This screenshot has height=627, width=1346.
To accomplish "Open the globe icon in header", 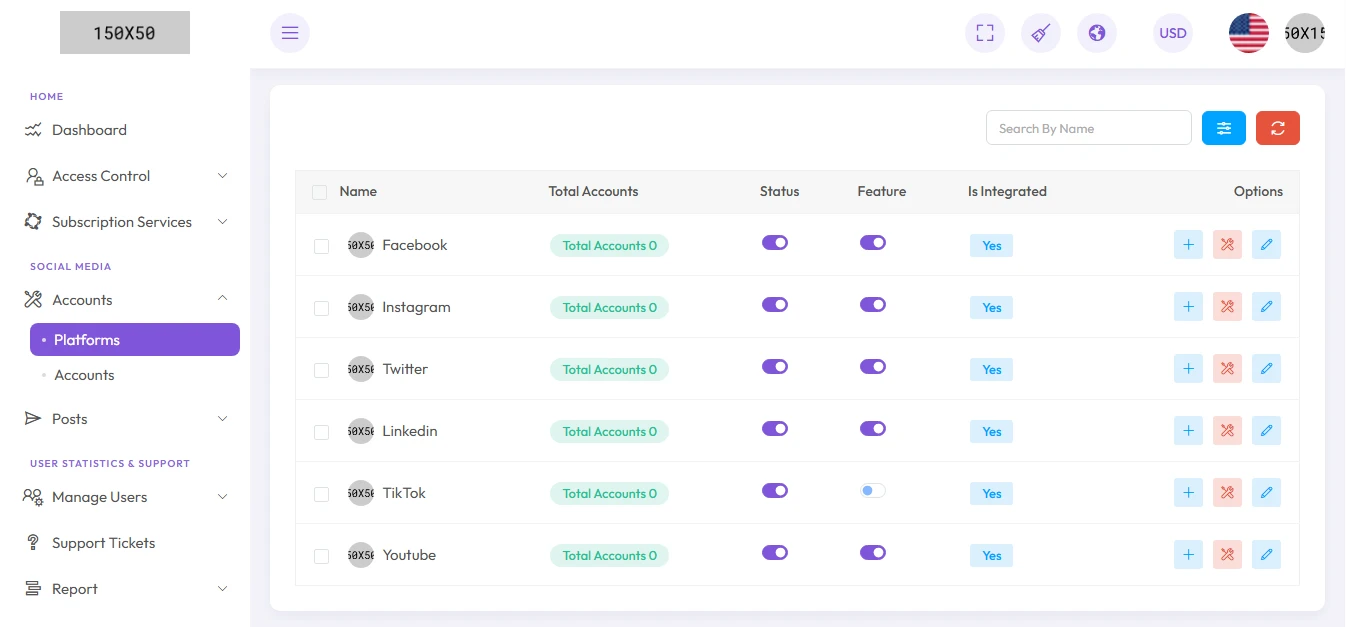I will click(x=1097, y=33).
